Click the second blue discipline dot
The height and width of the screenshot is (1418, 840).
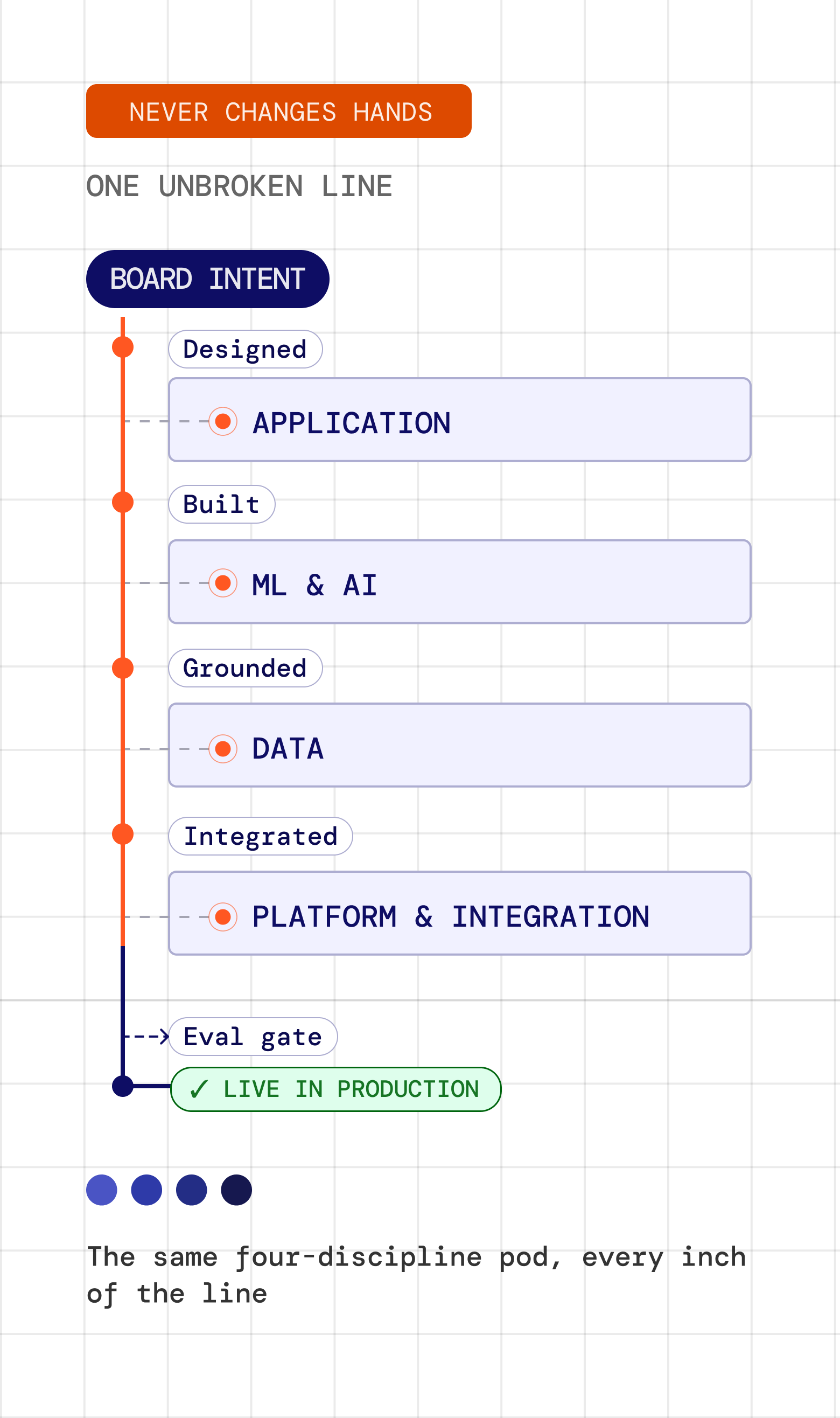tap(146, 1190)
